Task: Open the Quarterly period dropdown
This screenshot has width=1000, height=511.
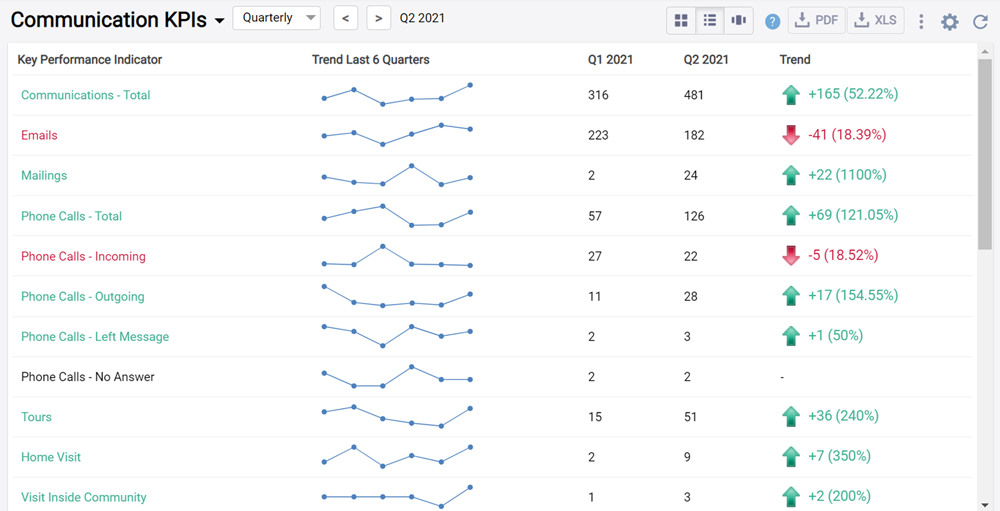Action: [x=277, y=18]
